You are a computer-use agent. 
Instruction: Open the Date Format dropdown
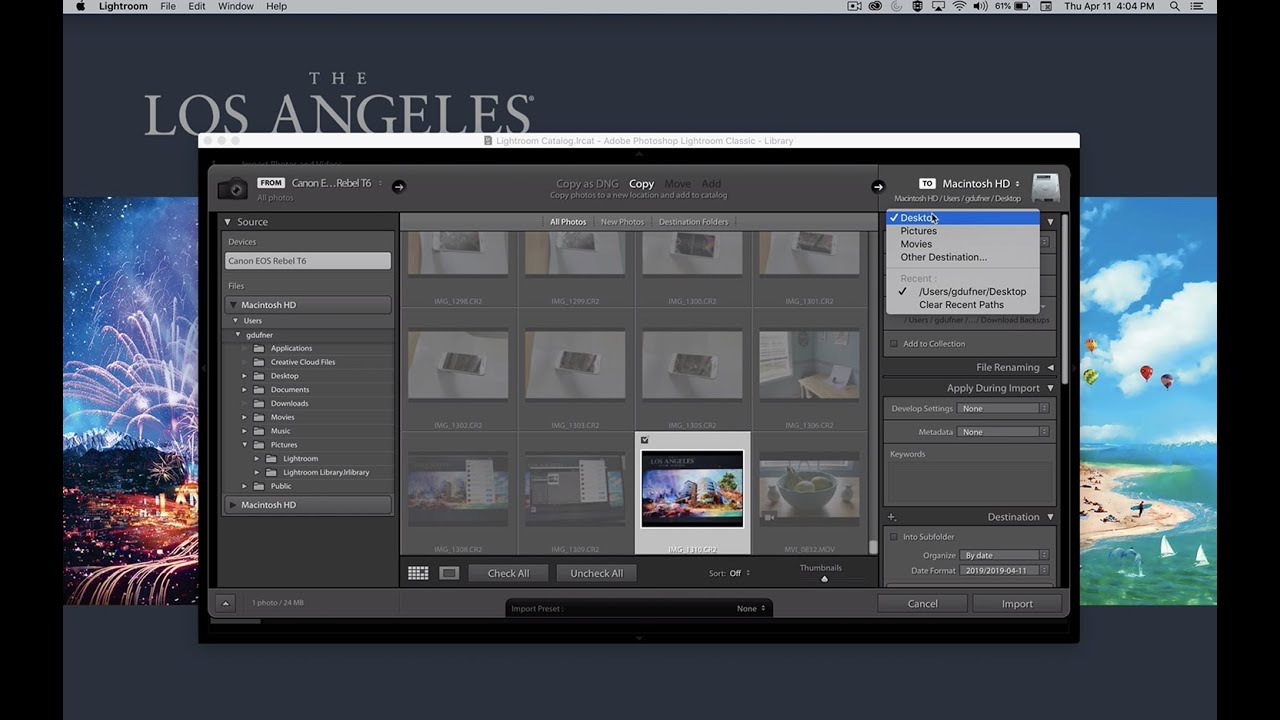click(1004, 570)
